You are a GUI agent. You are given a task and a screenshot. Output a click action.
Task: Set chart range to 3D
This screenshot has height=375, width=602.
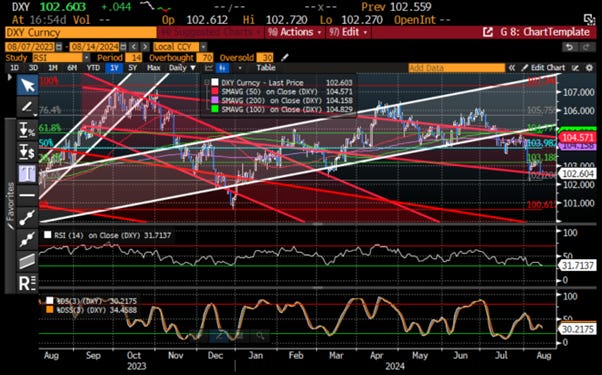(33, 68)
